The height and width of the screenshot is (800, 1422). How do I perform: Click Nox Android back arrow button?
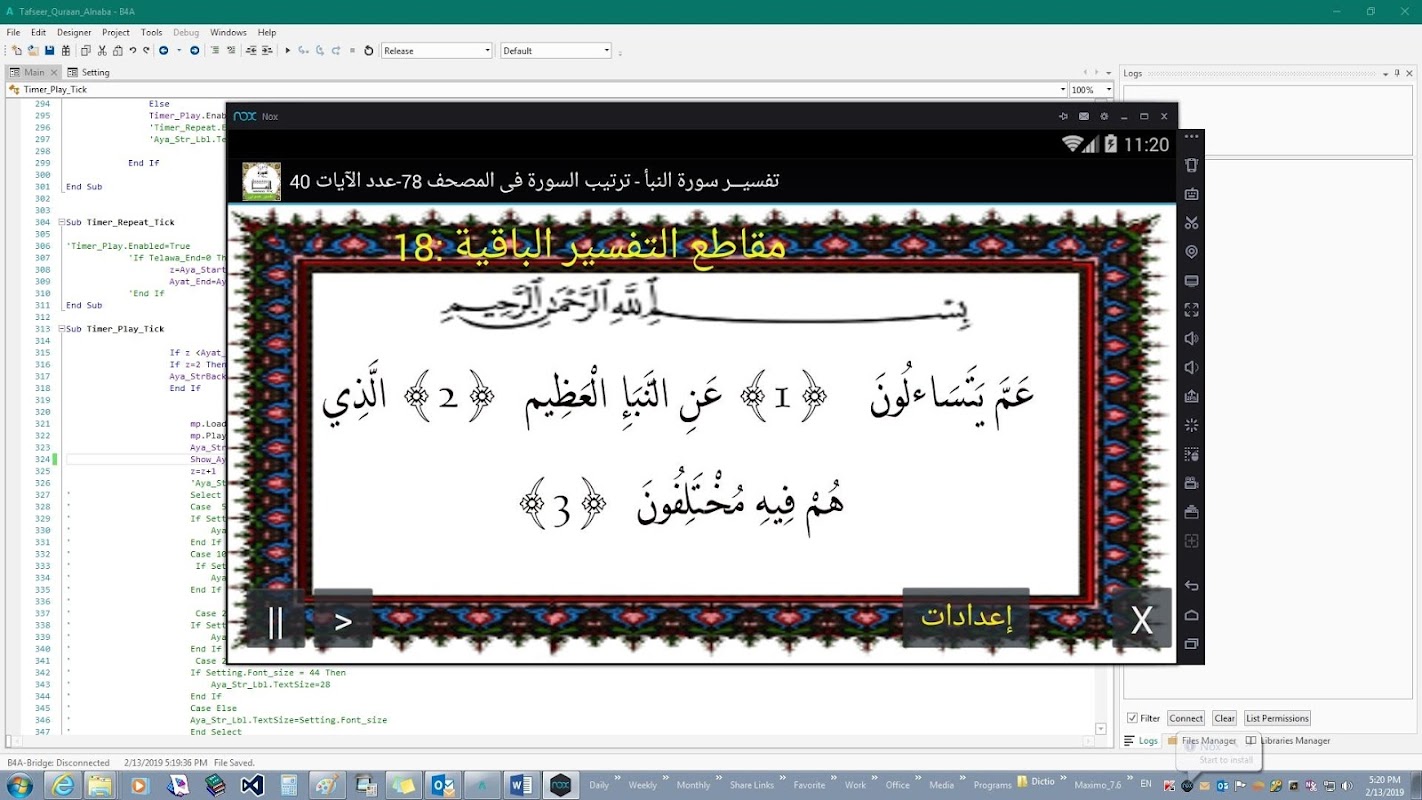tap(1191, 586)
